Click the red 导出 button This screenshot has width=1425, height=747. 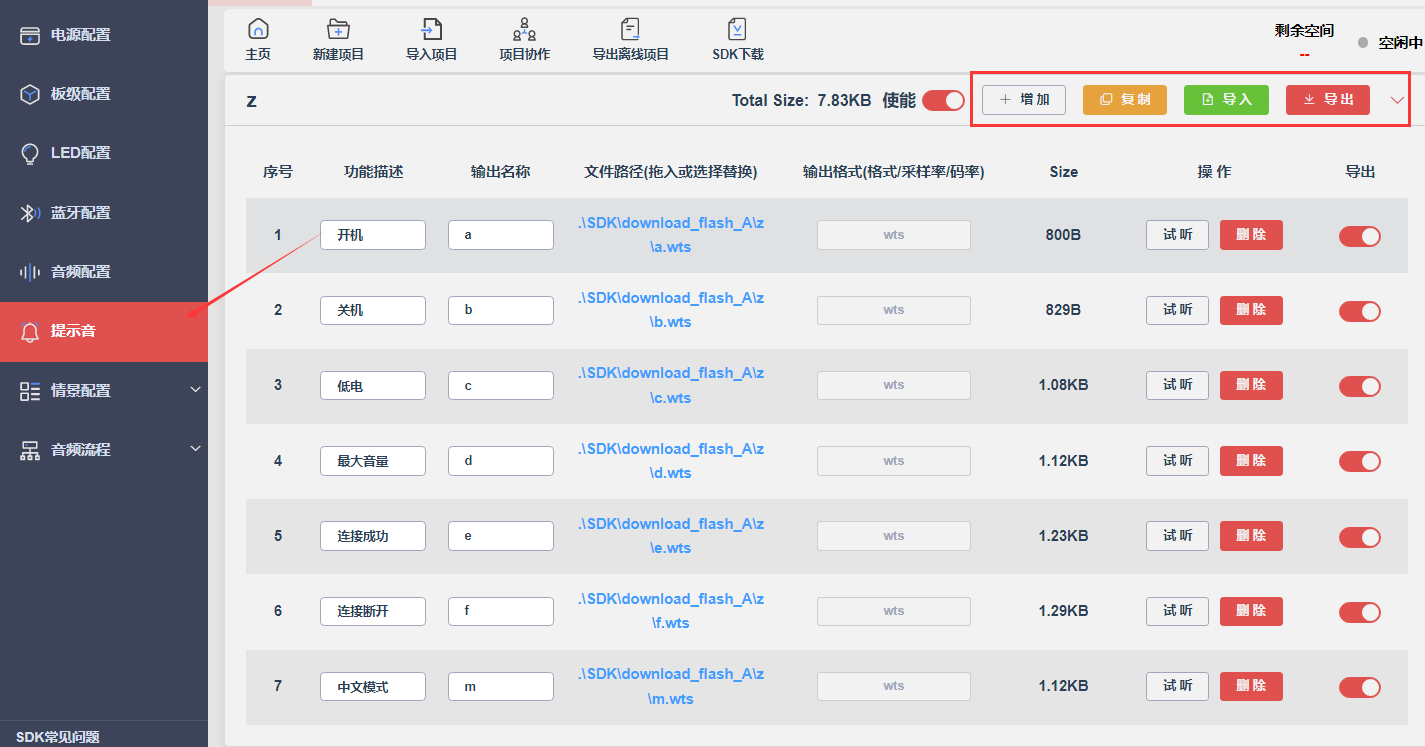(1328, 100)
